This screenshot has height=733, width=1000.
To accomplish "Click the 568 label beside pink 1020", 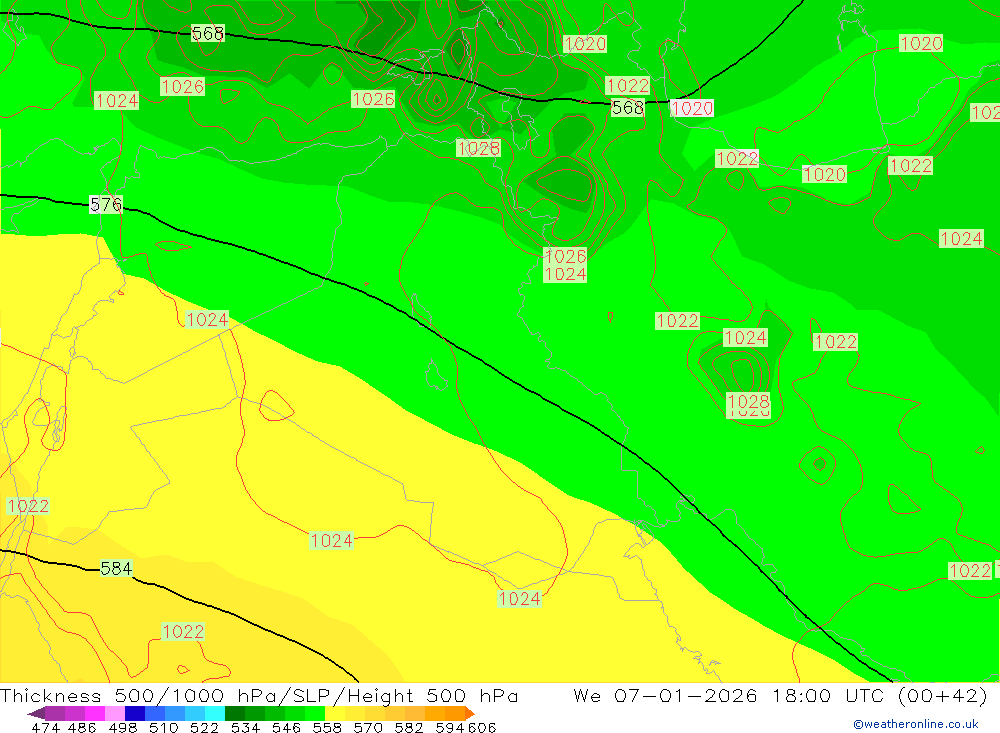I will click(x=628, y=107).
